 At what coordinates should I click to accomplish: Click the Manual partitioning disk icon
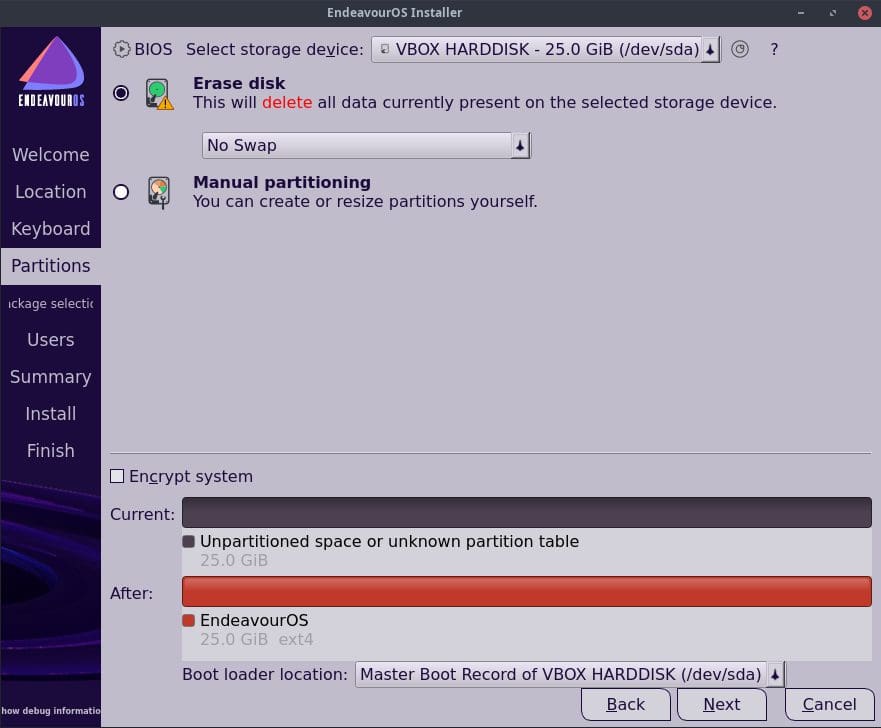point(159,193)
